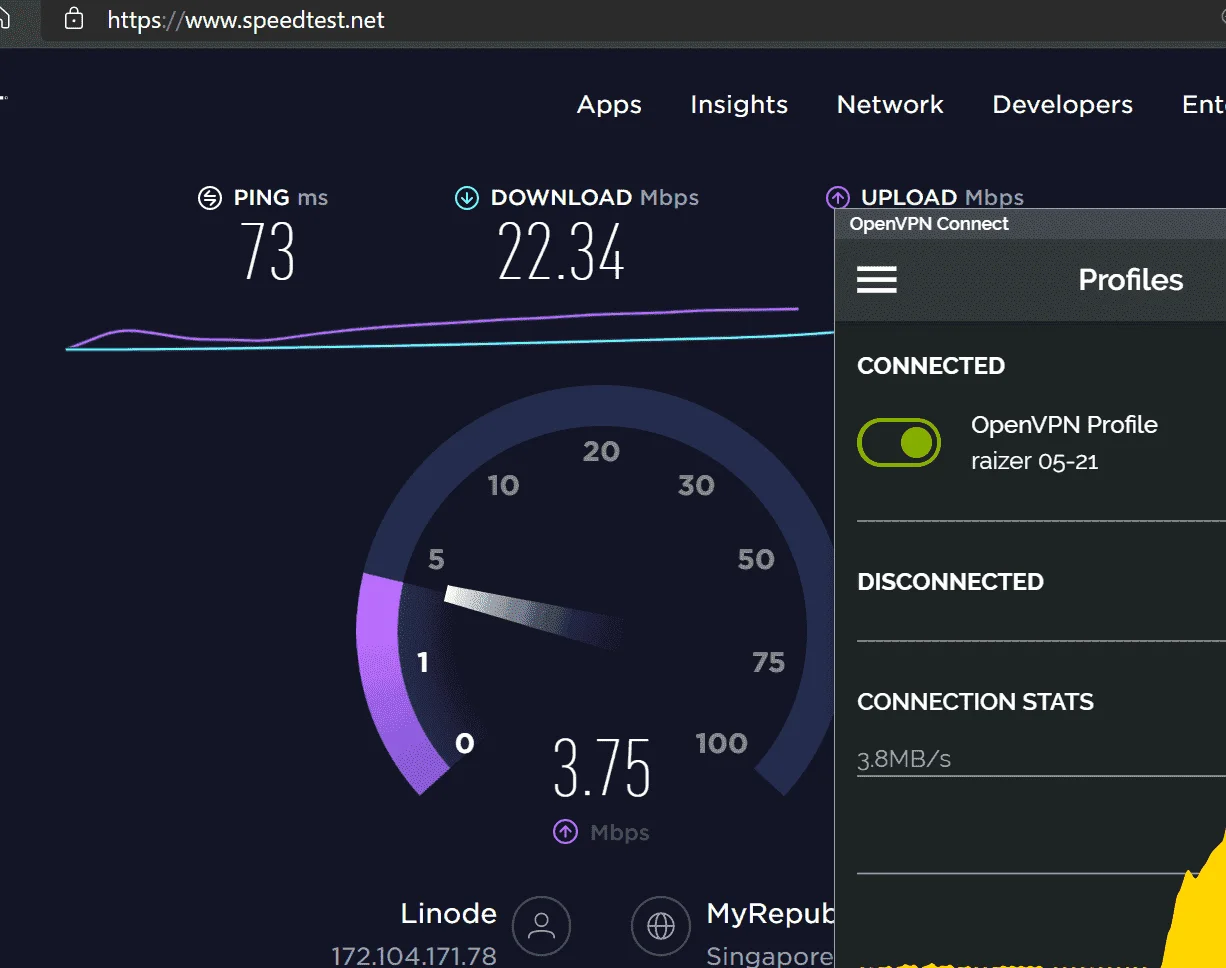The image size is (1226, 968).
Task: Open the Insights menu item
Action: [739, 105]
